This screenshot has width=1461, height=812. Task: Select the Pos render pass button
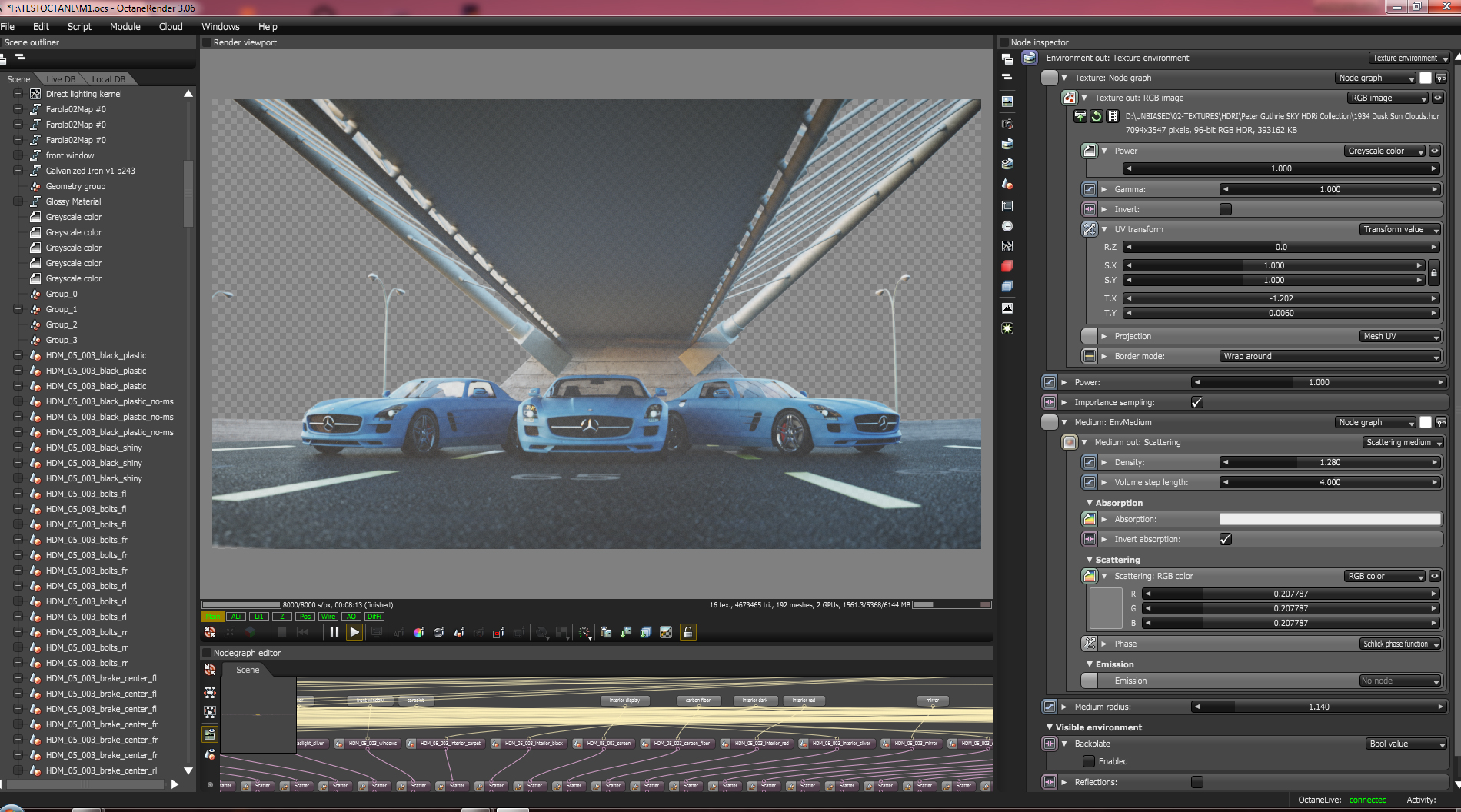[305, 616]
